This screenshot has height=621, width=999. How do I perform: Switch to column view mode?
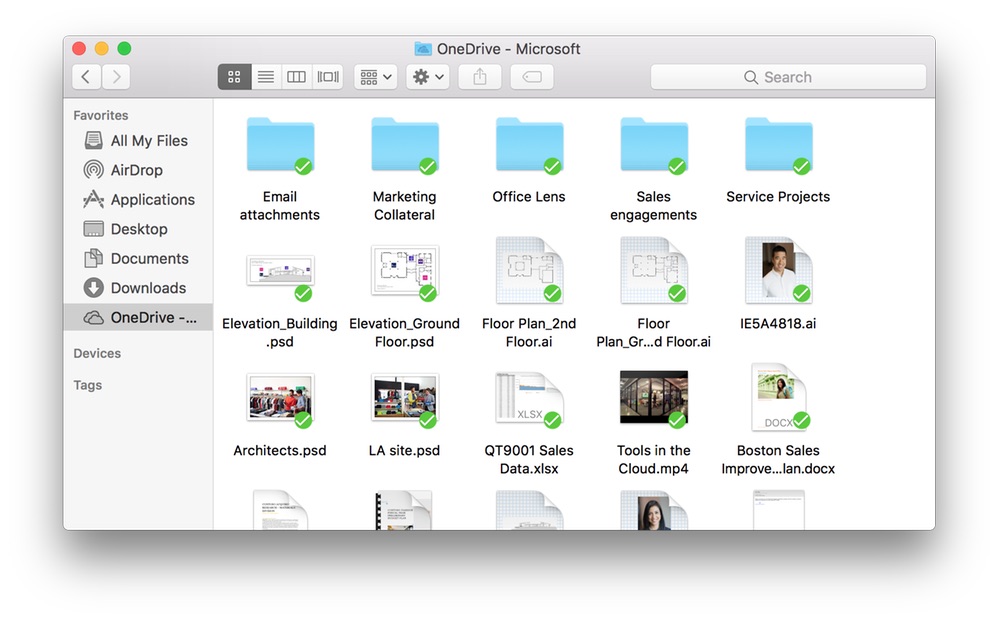(x=296, y=77)
